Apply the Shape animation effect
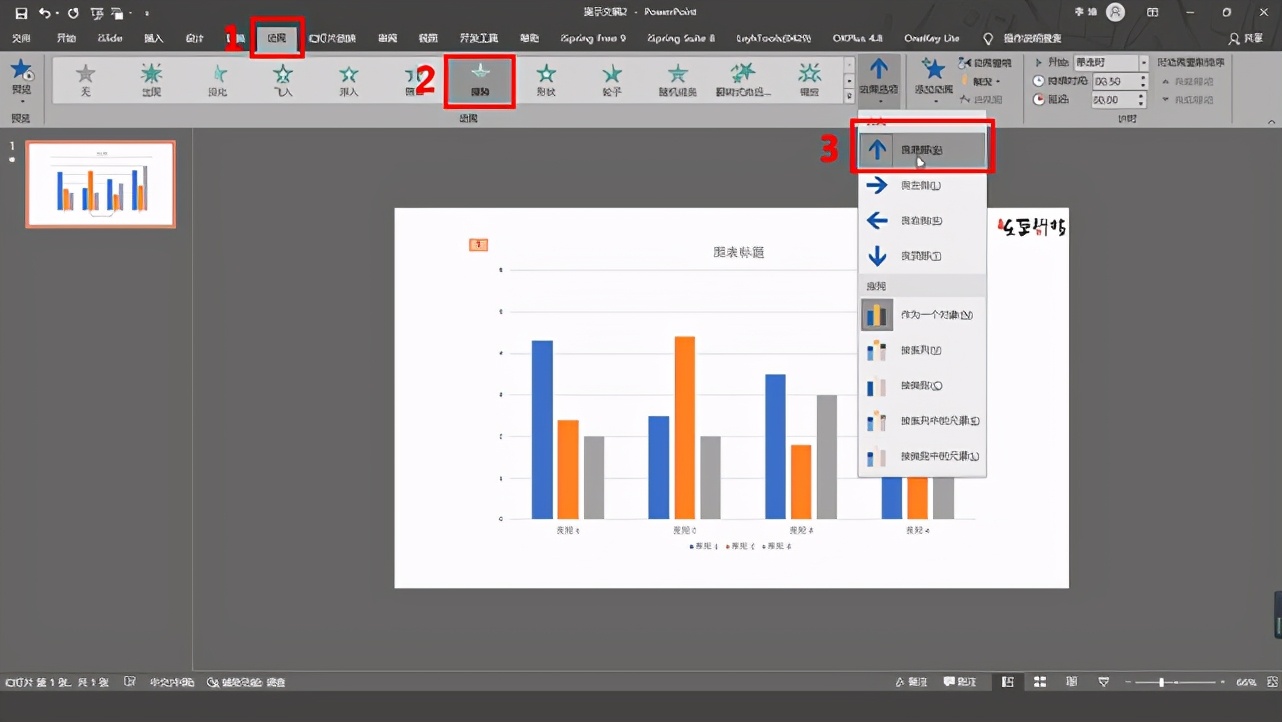1282x722 pixels. point(546,79)
